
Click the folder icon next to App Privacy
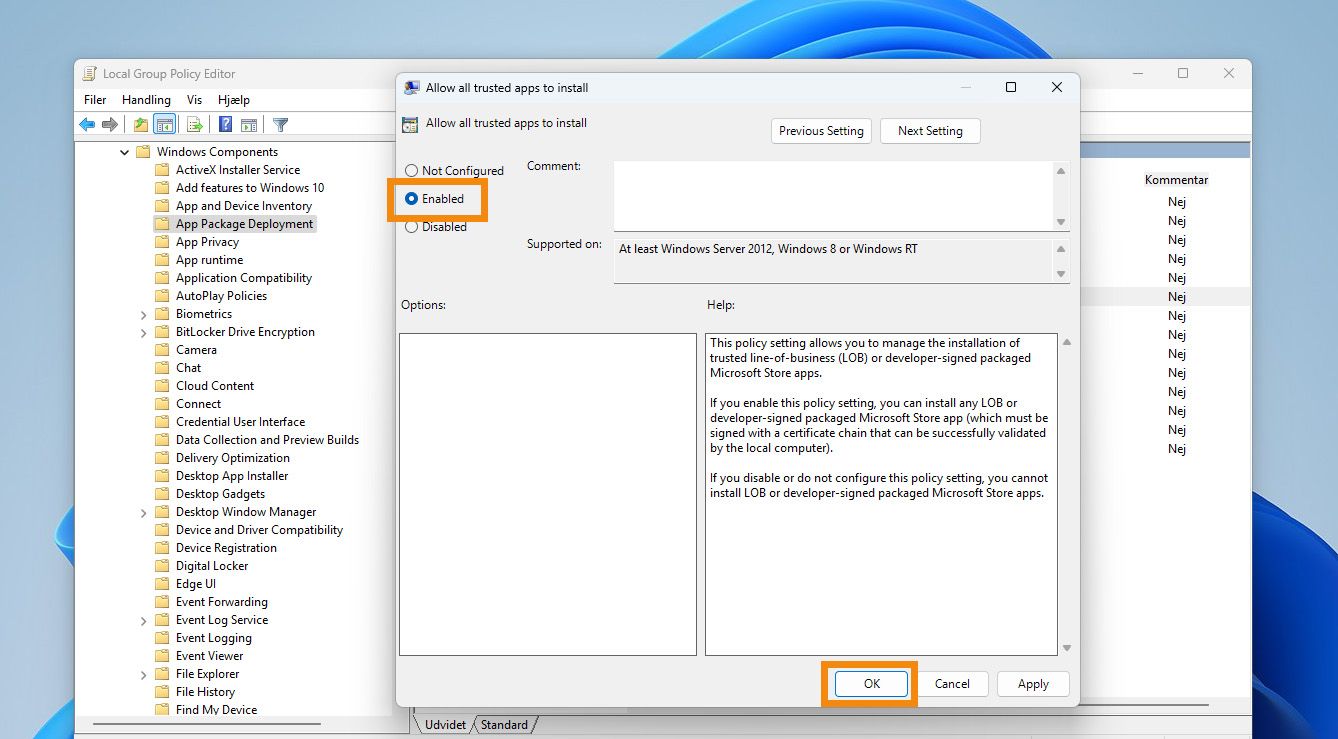point(162,242)
